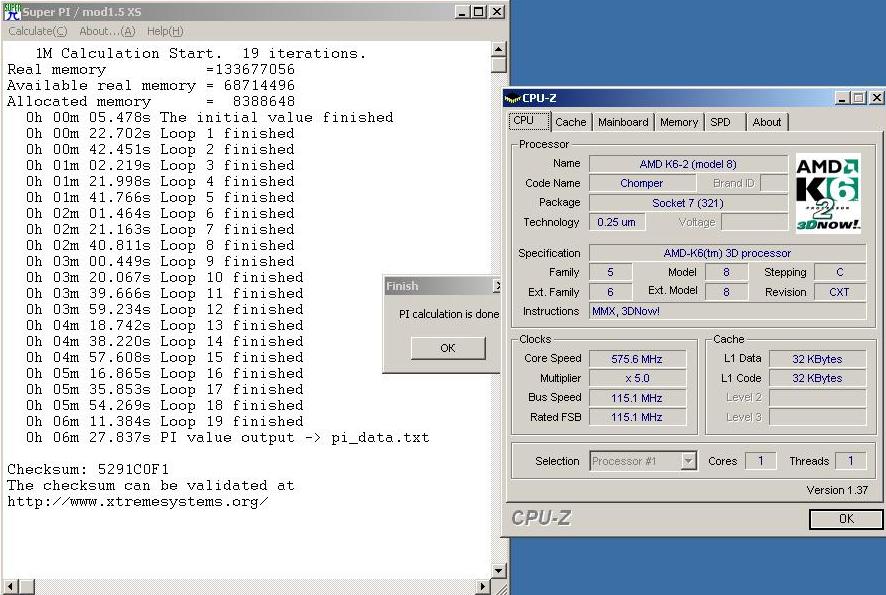Click the Ext. Family value 6
This screenshot has width=886, height=595.
610,292
